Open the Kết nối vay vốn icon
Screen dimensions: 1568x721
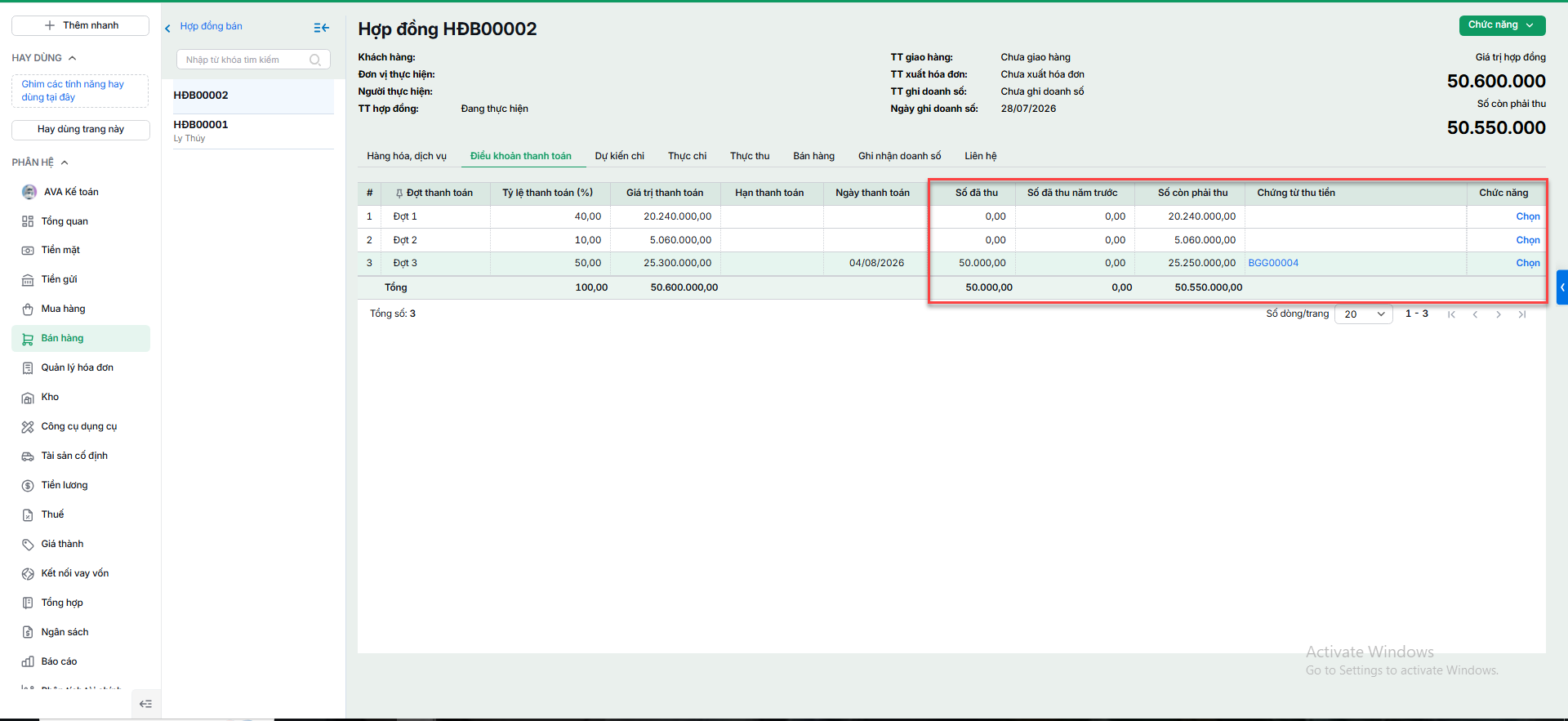tap(28, 574)
